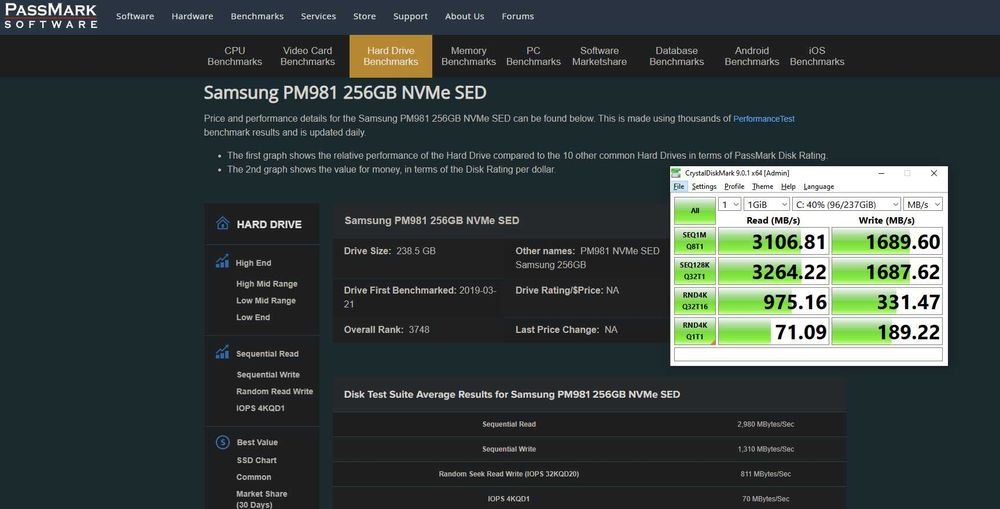Run all tests with the All button

click(x=694, y=210)
